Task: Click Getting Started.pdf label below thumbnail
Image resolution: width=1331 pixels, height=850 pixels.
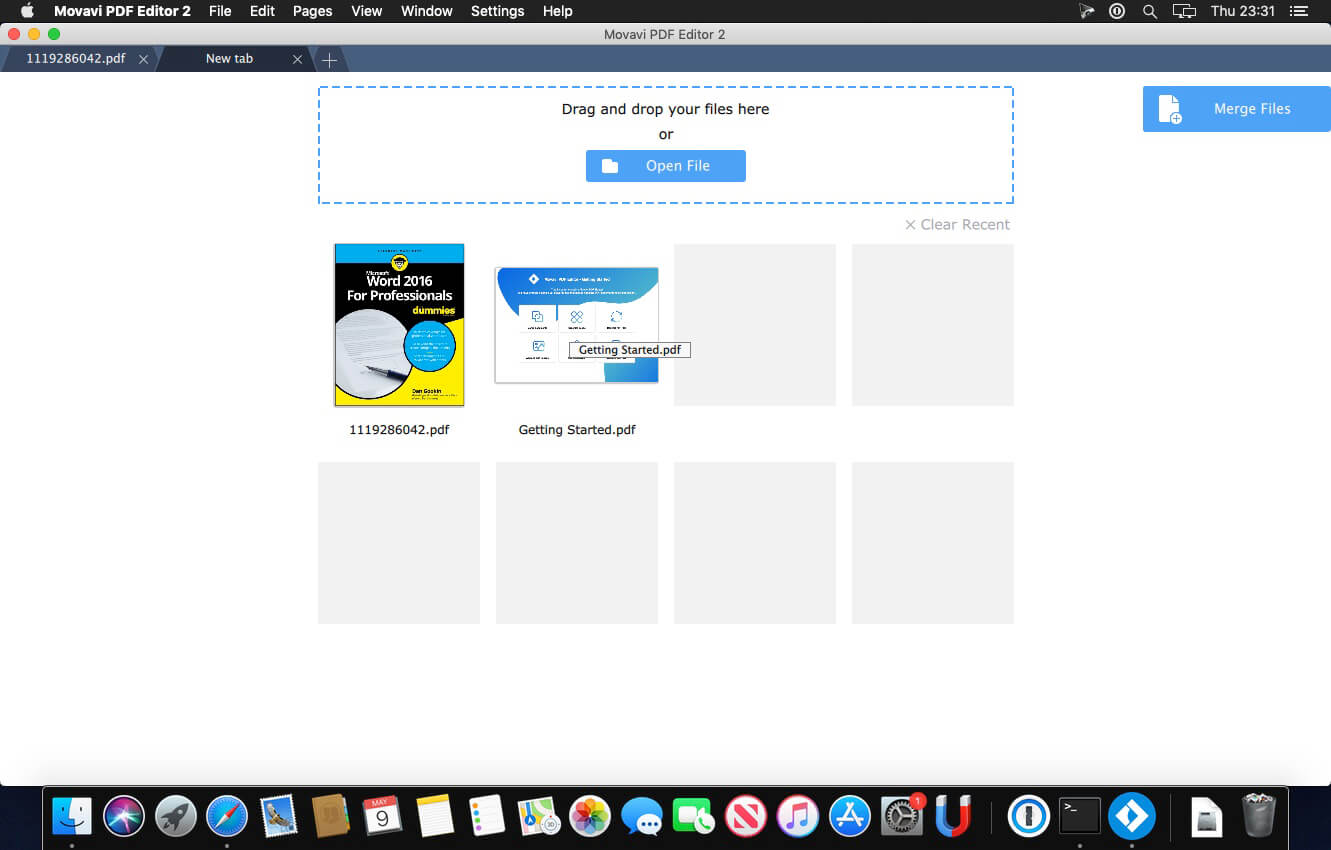Action: coord(577,430)
